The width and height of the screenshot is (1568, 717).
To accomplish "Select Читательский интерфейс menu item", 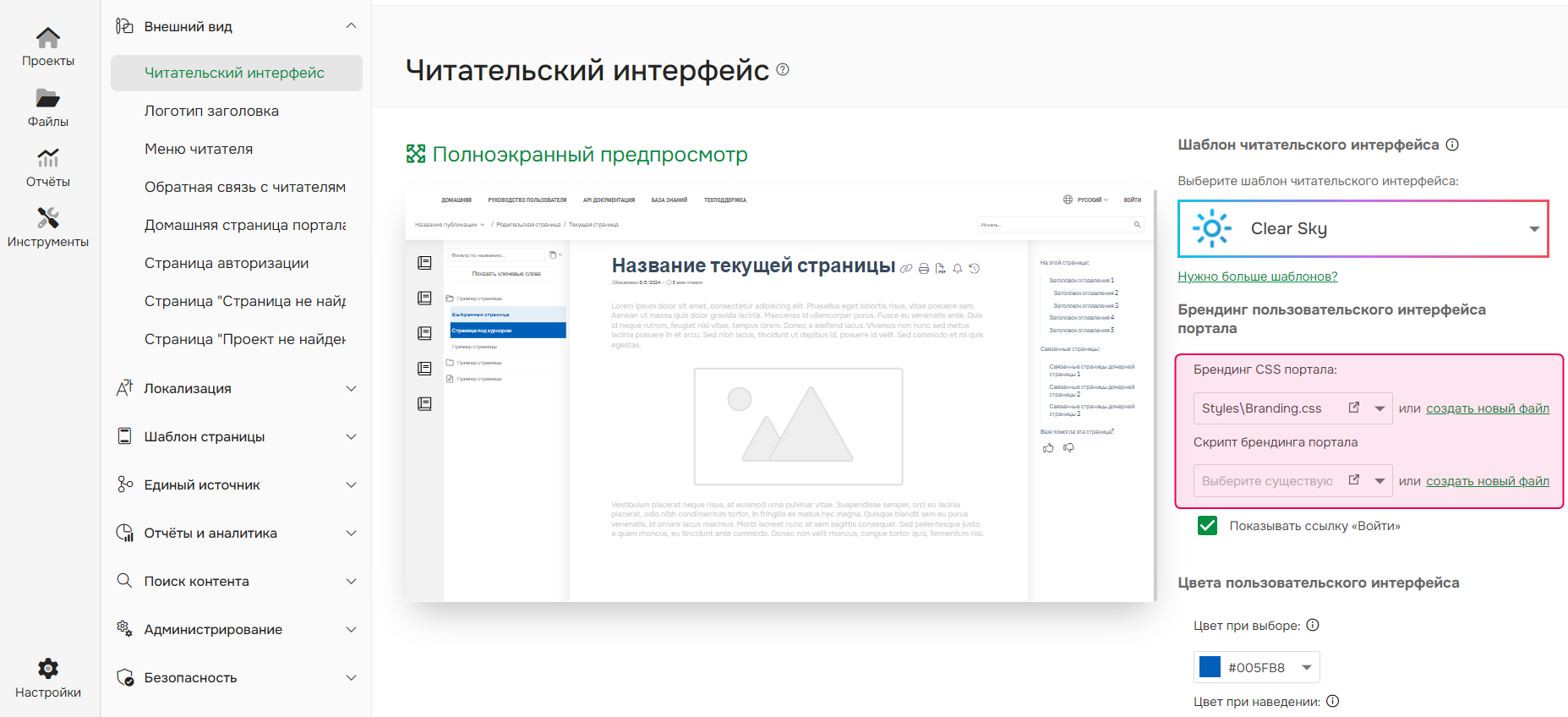I will [x=237, y=73].
